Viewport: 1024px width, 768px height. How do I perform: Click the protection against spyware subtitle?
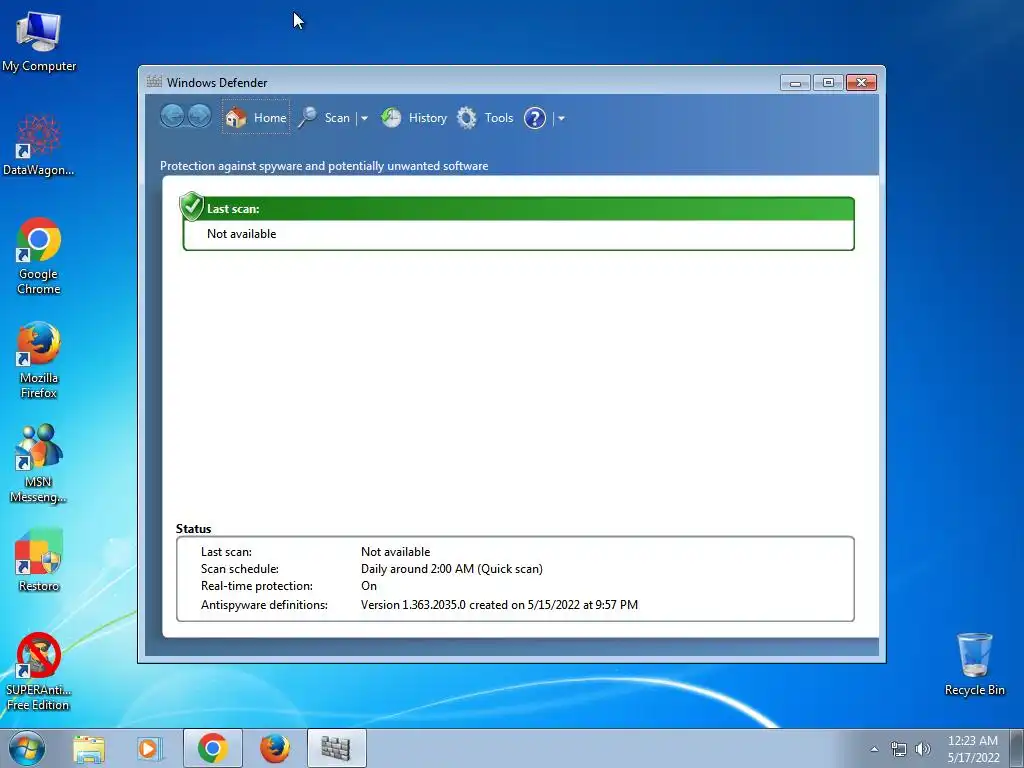pos(324,166)
